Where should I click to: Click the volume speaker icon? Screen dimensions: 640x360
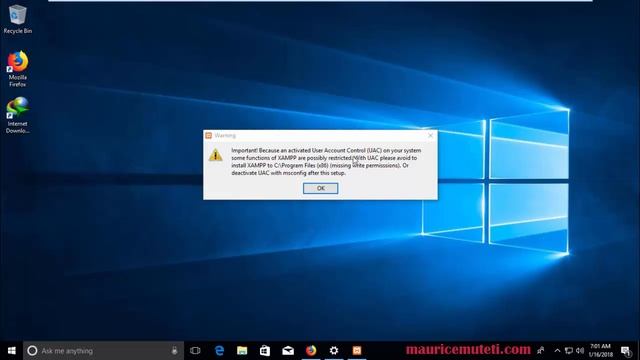(580, 351)
